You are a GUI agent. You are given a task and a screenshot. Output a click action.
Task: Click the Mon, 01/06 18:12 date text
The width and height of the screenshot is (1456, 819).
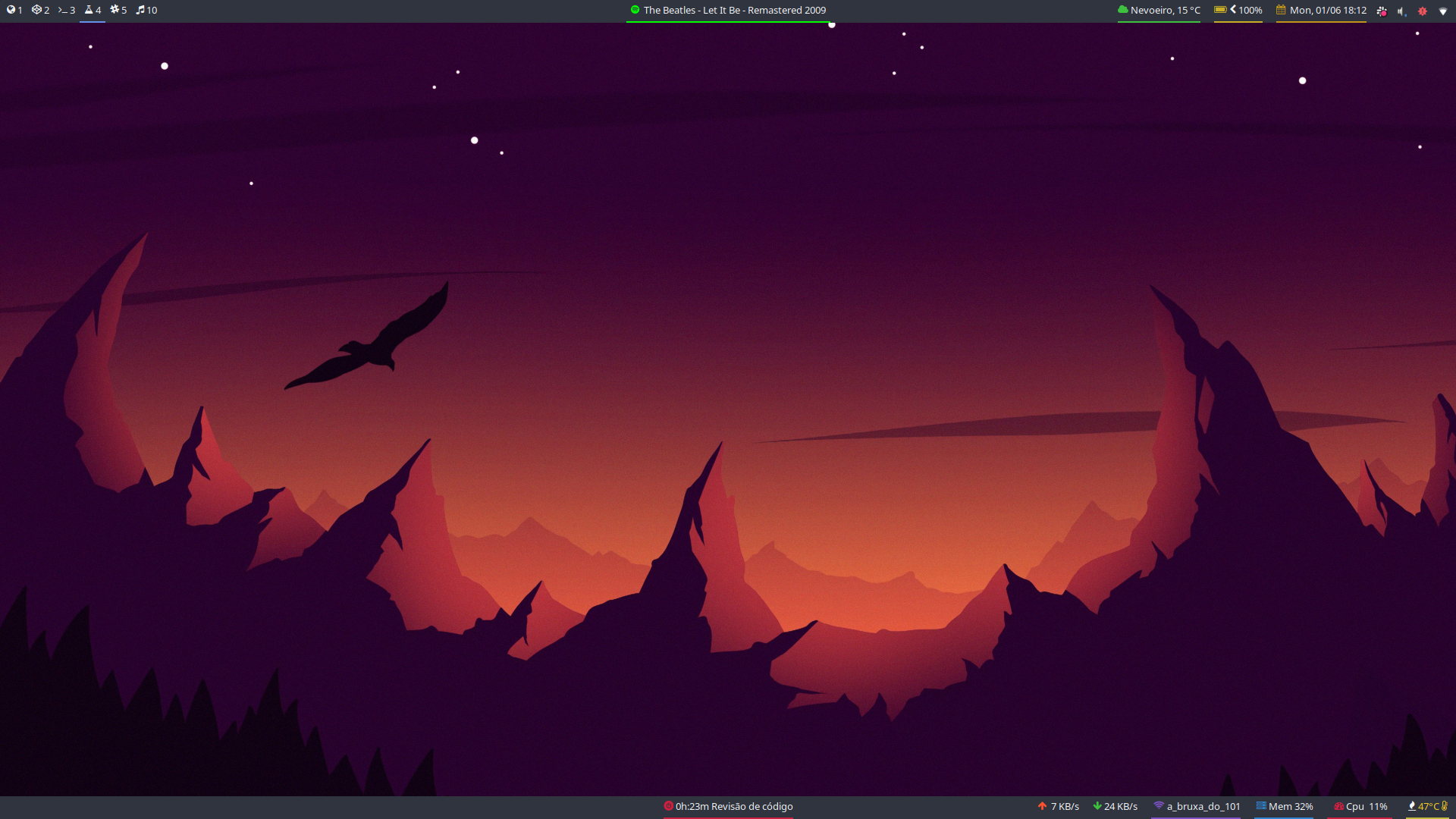(x=1328, y=10)
